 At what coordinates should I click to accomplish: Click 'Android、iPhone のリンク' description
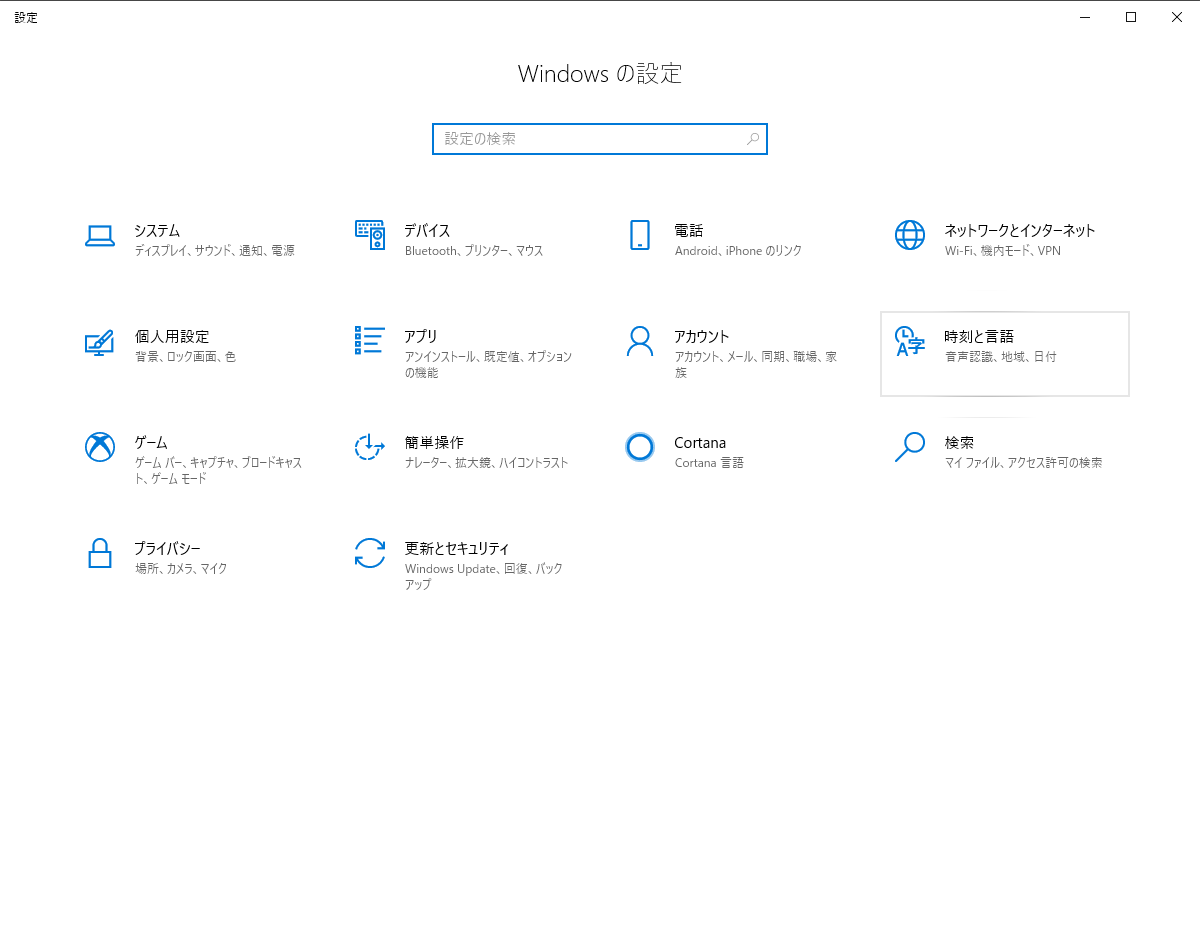click(x=738, y=251)
